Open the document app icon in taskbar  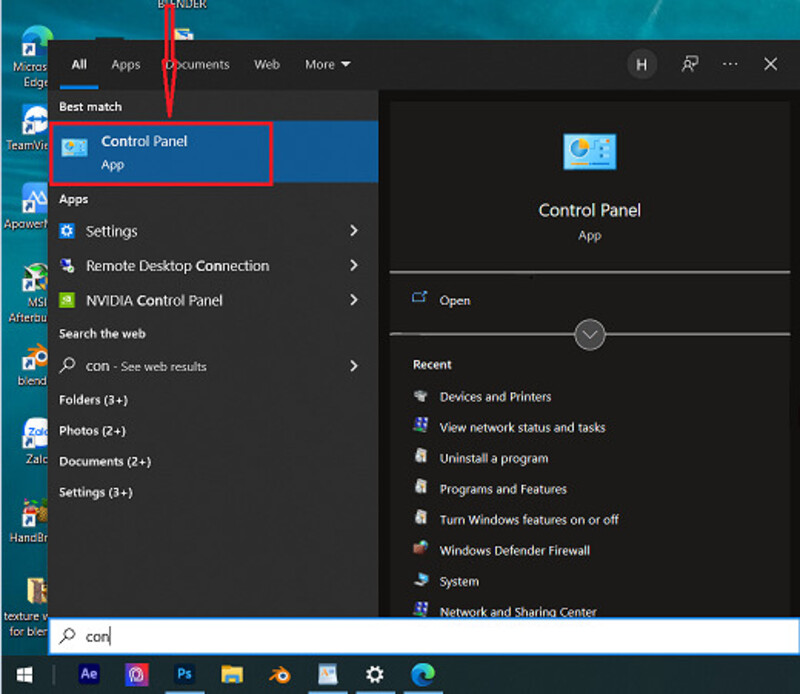(x=328, y=674)
